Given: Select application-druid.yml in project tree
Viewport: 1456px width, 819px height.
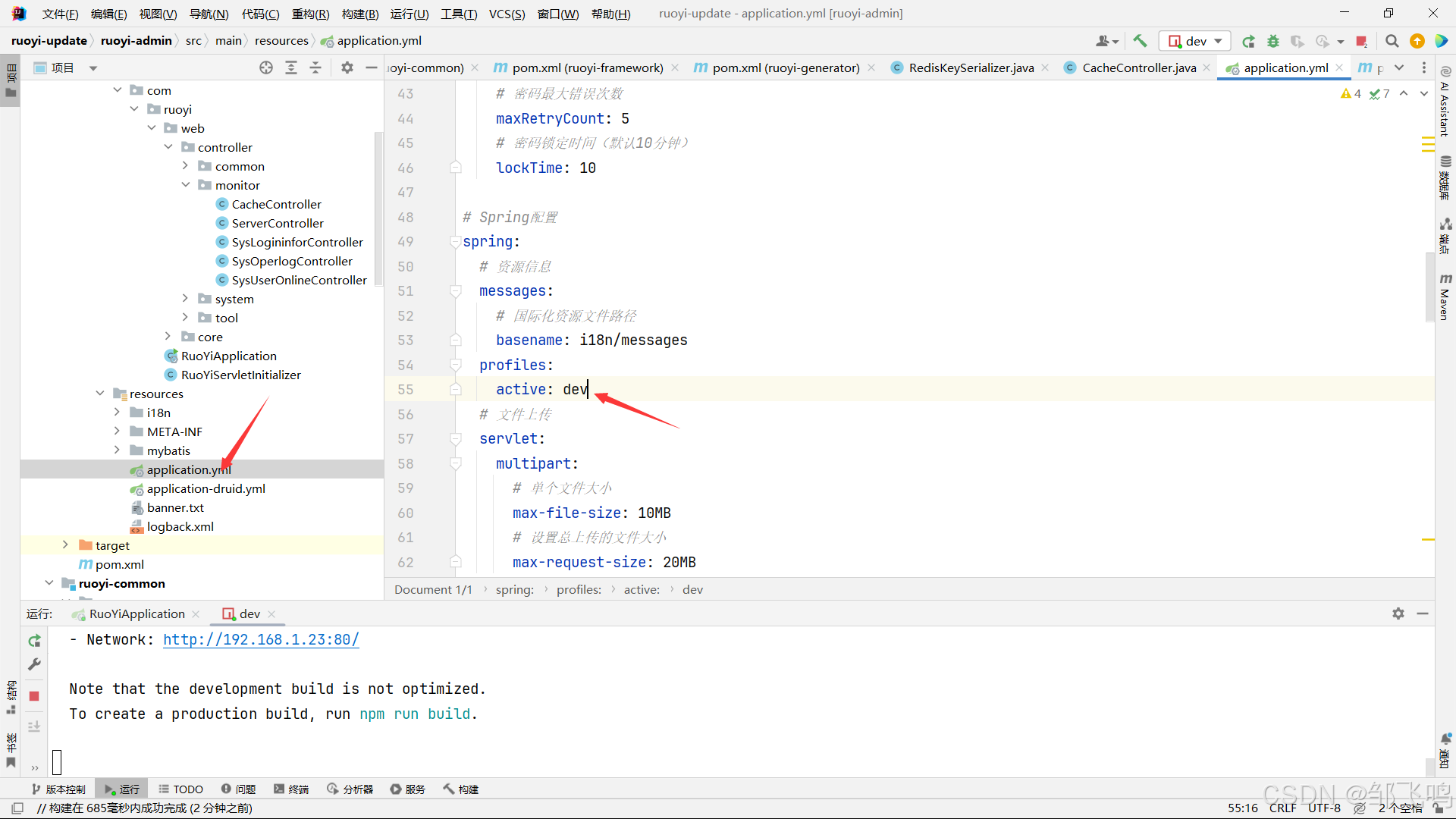Looking at the screenshot, I should (206, 489).
